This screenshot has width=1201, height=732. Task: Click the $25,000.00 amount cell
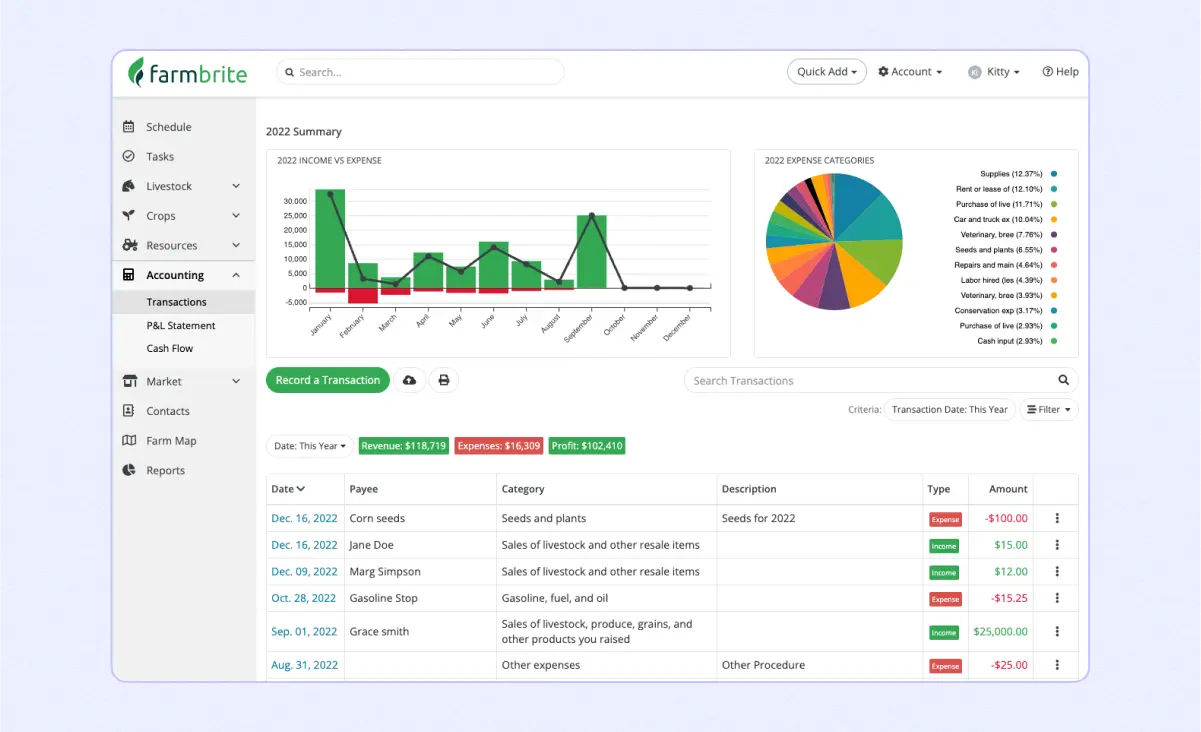tap(1000, 632)
